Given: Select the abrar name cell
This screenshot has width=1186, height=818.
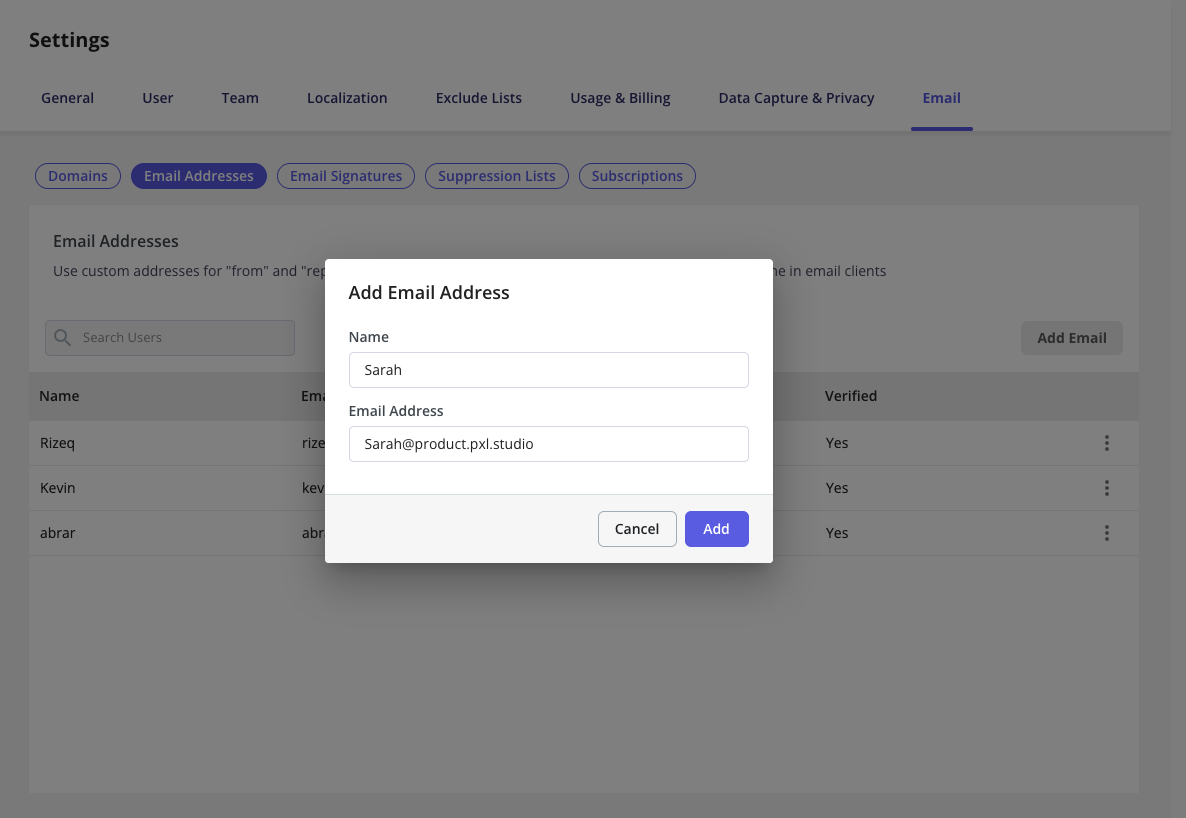Looking at the screenshot, I should point(57,533).
